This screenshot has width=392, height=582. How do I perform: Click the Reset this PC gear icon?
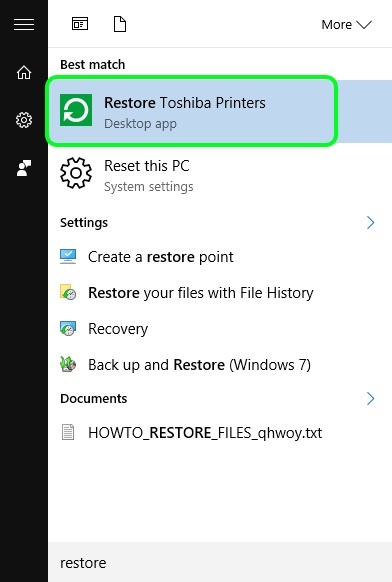(76, 173)
